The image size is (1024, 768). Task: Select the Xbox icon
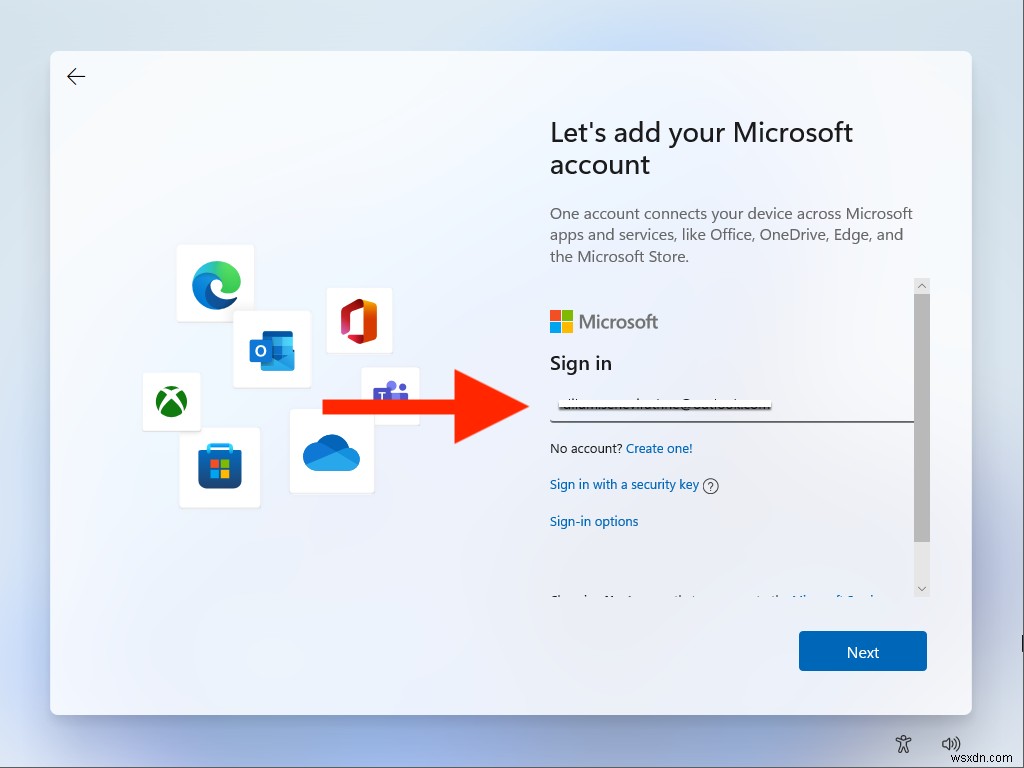click(x=171, y=402)
